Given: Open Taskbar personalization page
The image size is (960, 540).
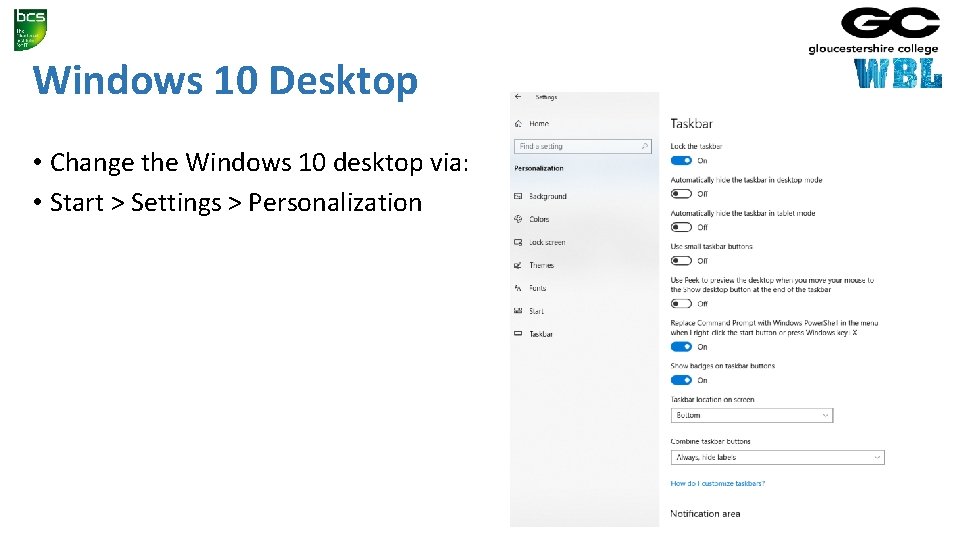Looking at the screenshot, I should coord(541,334).
